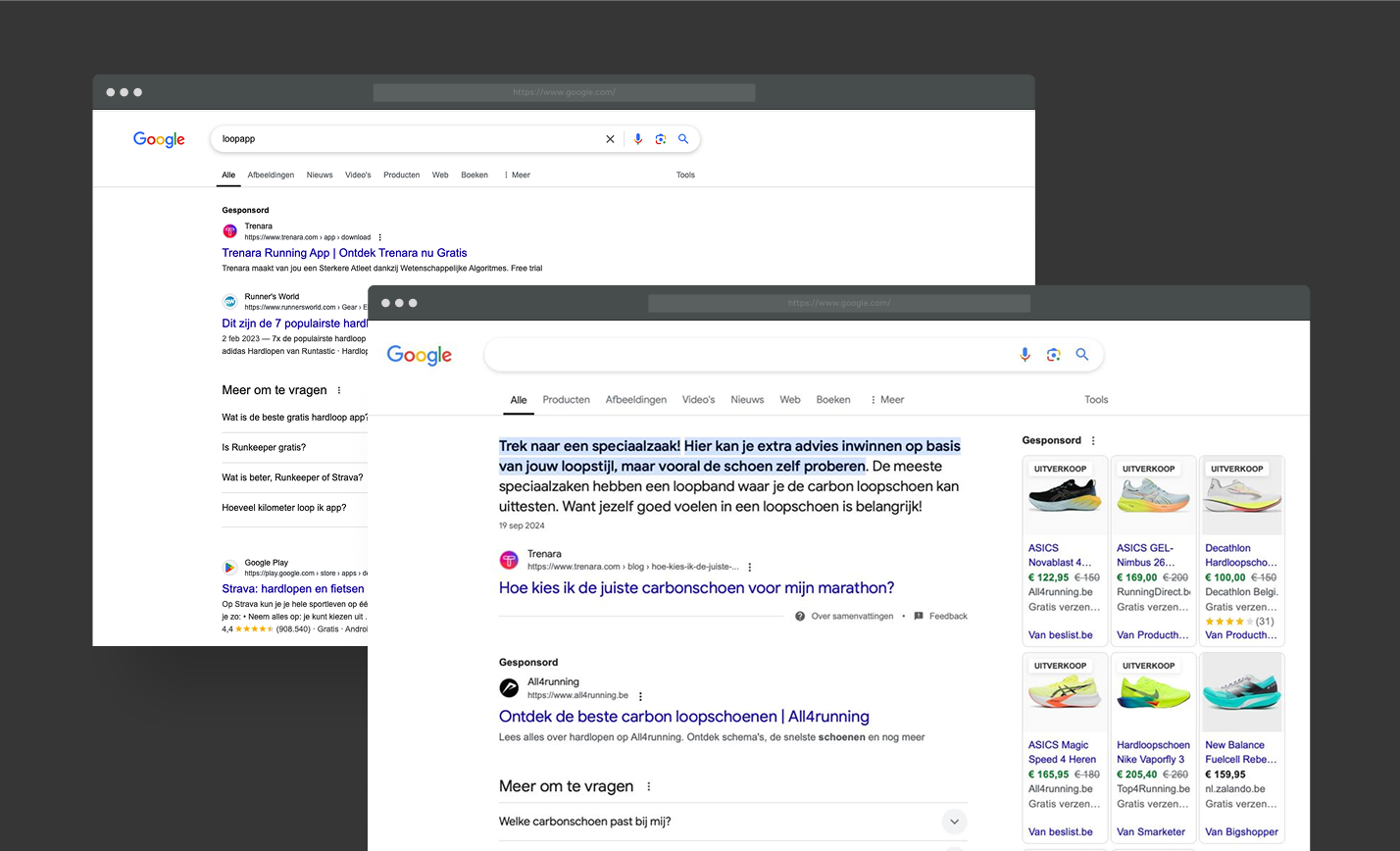Viewport: 1400px width, 851px height.
Task: Open Hoe kies ik de juiste carbonschoen link
Action: (696, 588)
